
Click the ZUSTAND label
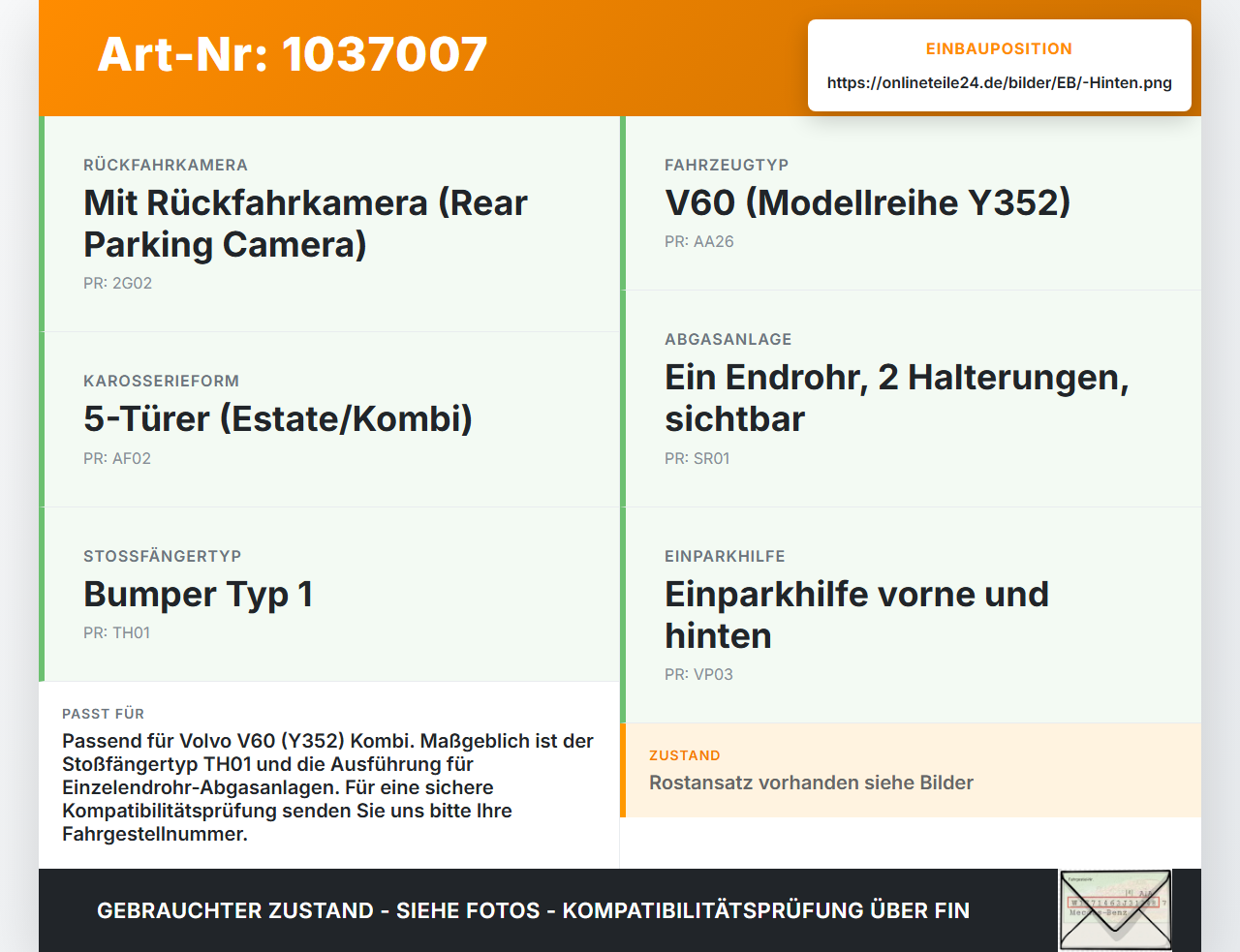point(684,755)
